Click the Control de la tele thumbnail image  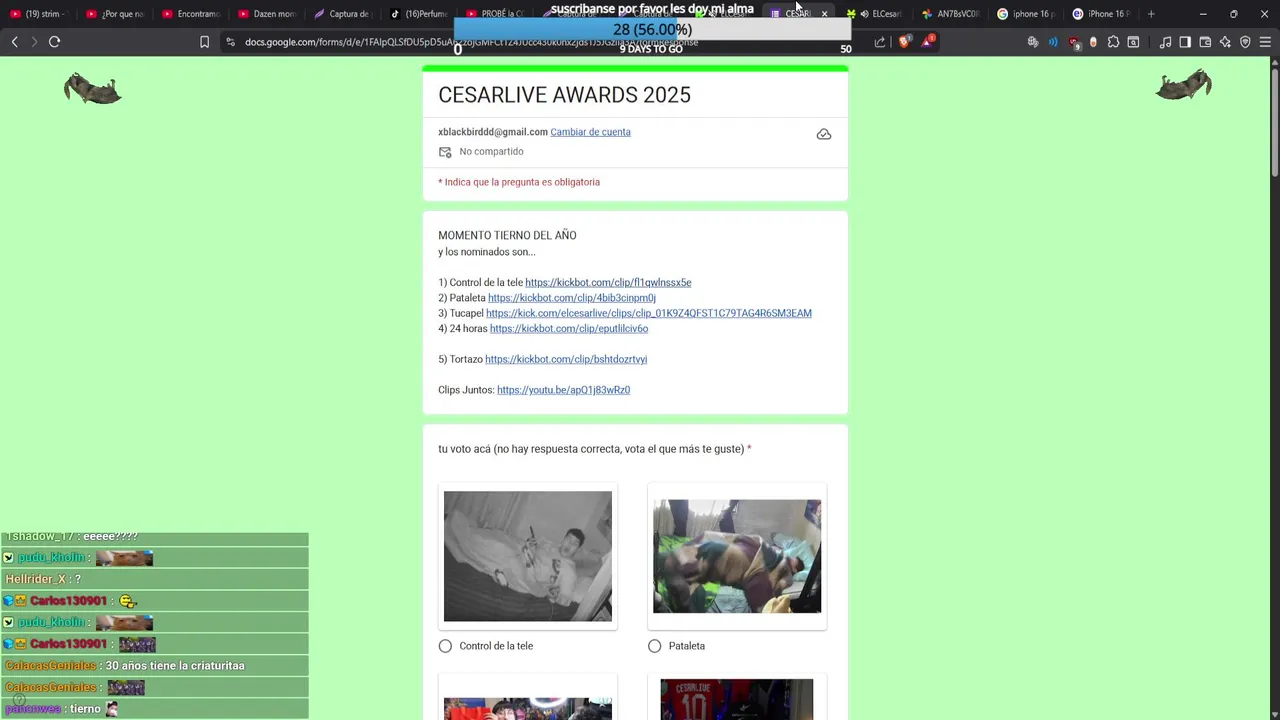click(528, 556)
